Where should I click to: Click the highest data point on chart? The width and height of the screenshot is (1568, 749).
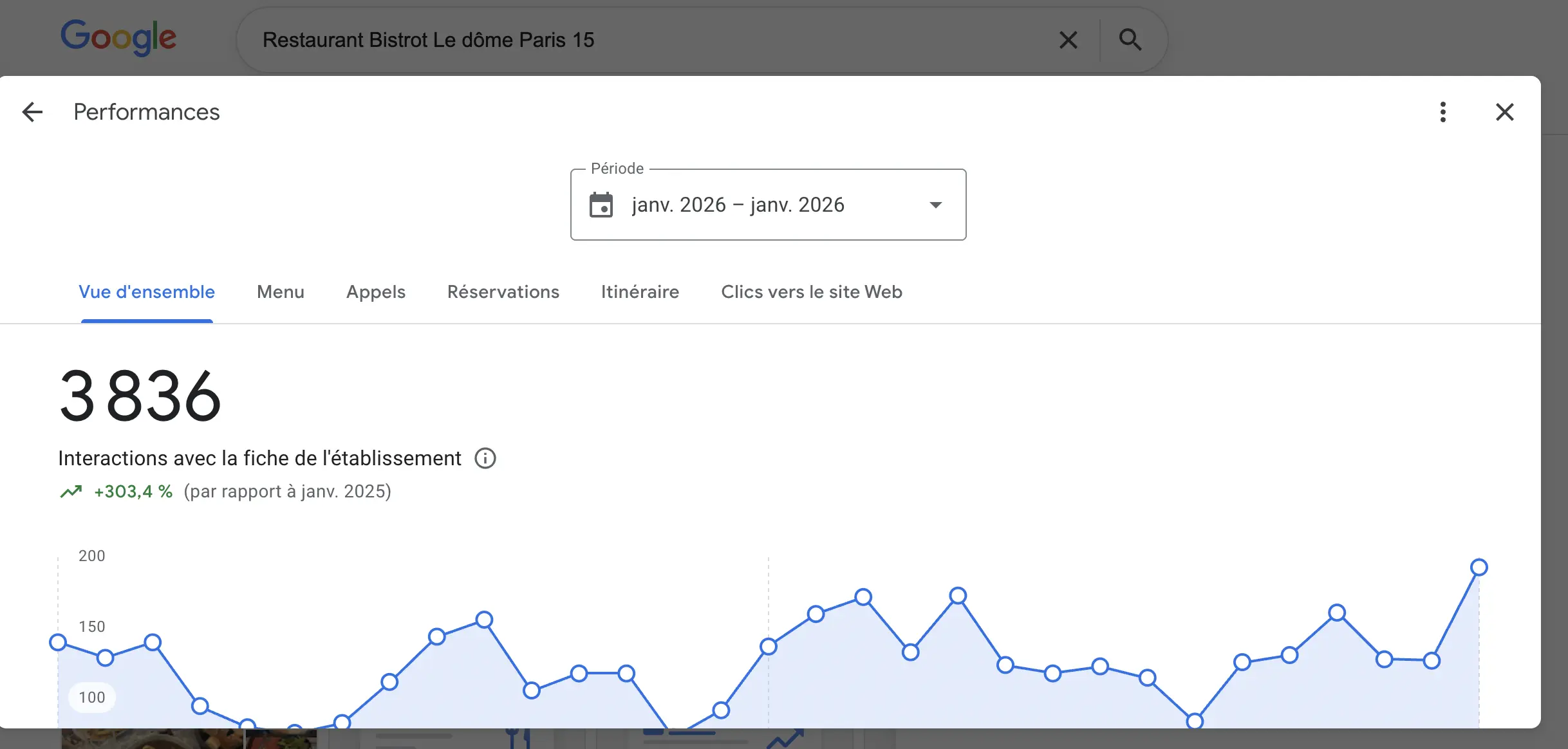[1479, 568]
